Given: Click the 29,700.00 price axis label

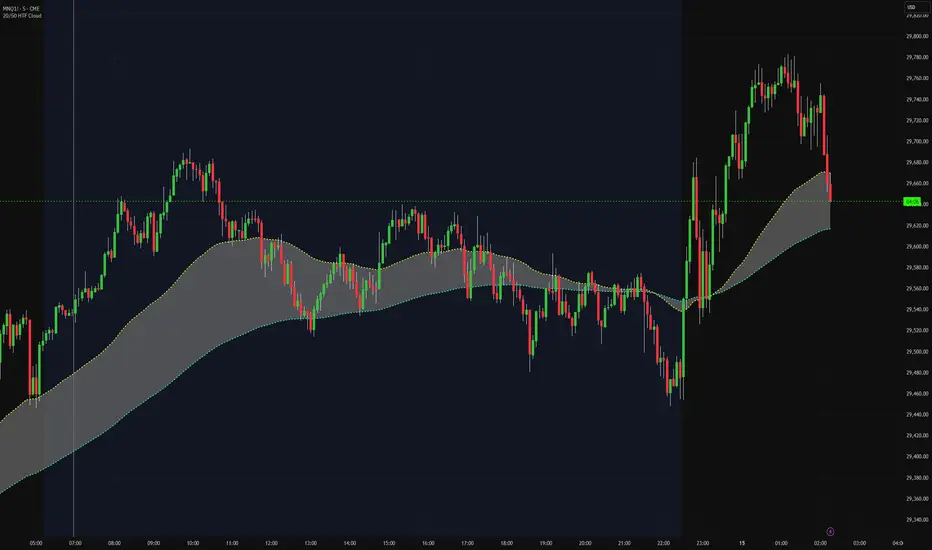Looking at the screenshot, I should point(917,142).
